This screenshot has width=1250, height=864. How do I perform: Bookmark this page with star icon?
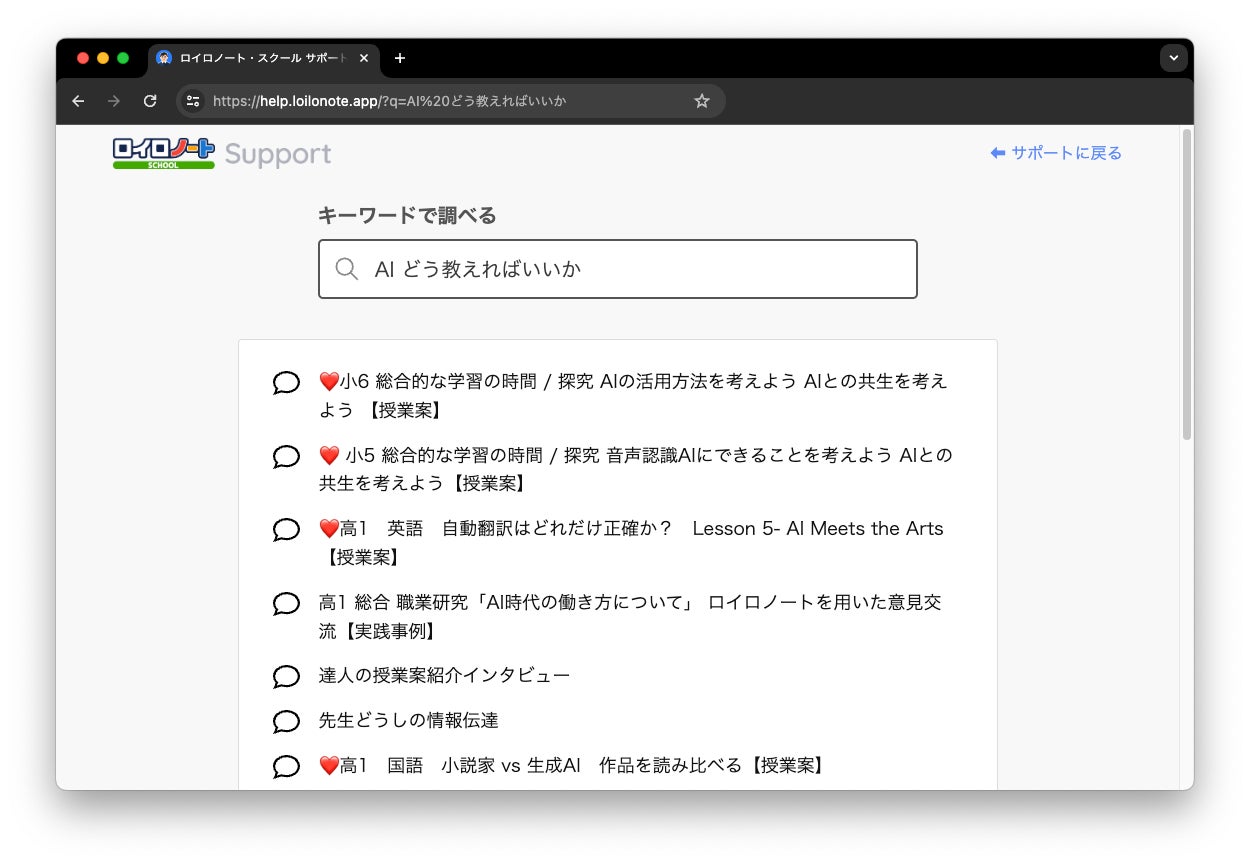point(702,101)
